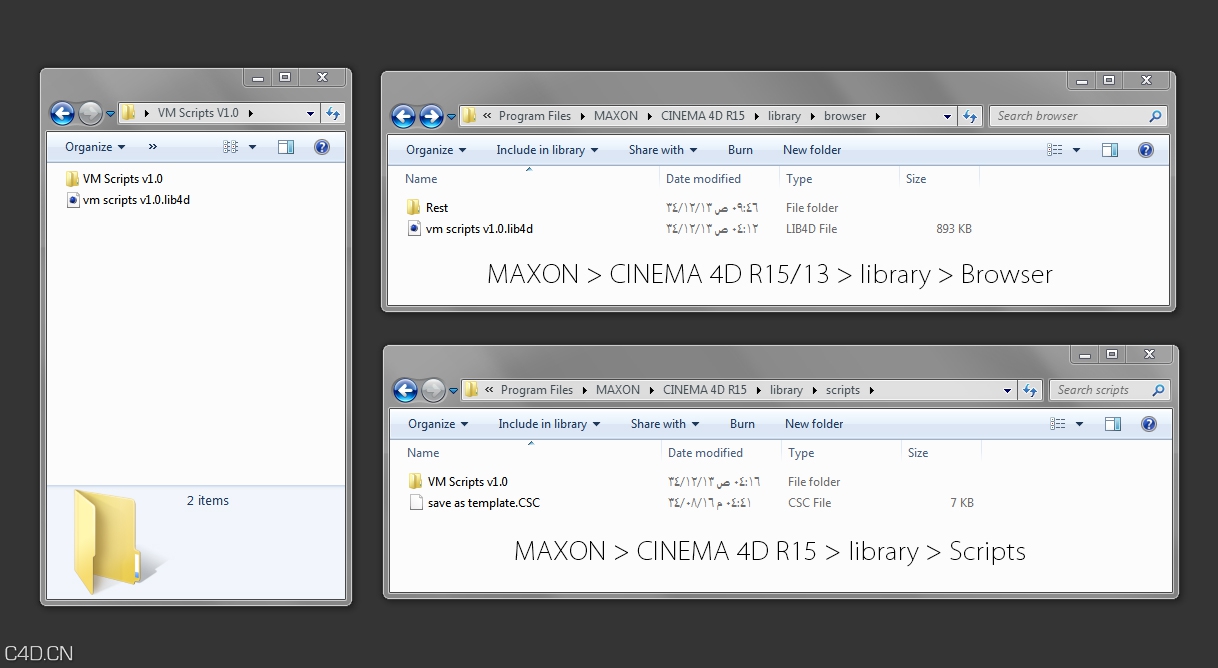1218x668 pixels.
Task: Click the help icon in scripts window
Action: click(1148, 424)
